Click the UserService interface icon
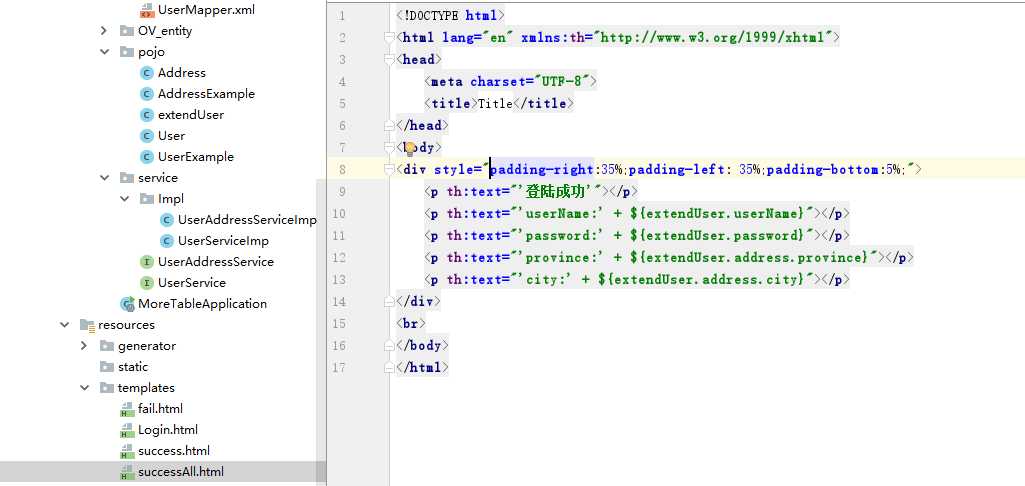Image resolution: width=1025 pixels, height=486 pixels. 147,283
